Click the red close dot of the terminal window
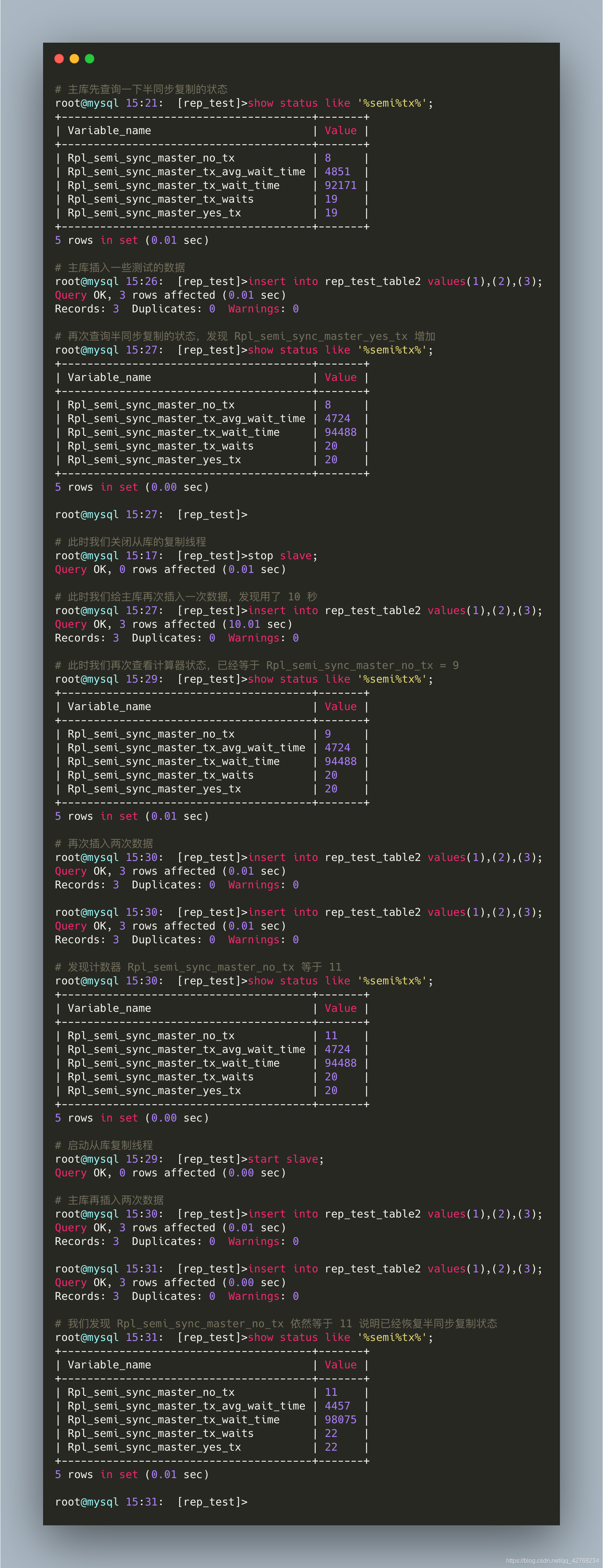Viewport: 603px width, 1568px height. [x=59, y=58]
